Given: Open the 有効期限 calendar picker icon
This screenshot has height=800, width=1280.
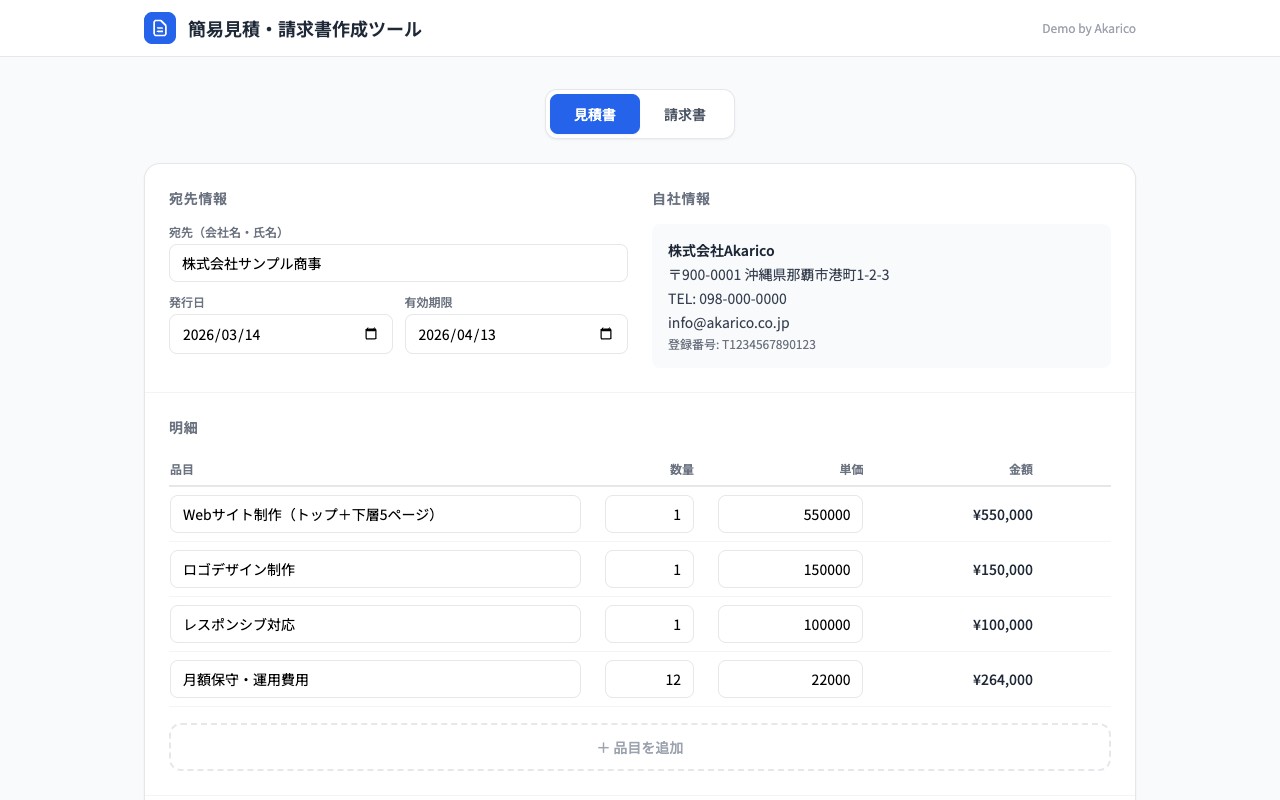Looking at the screenshot, I should coord(607,334).
